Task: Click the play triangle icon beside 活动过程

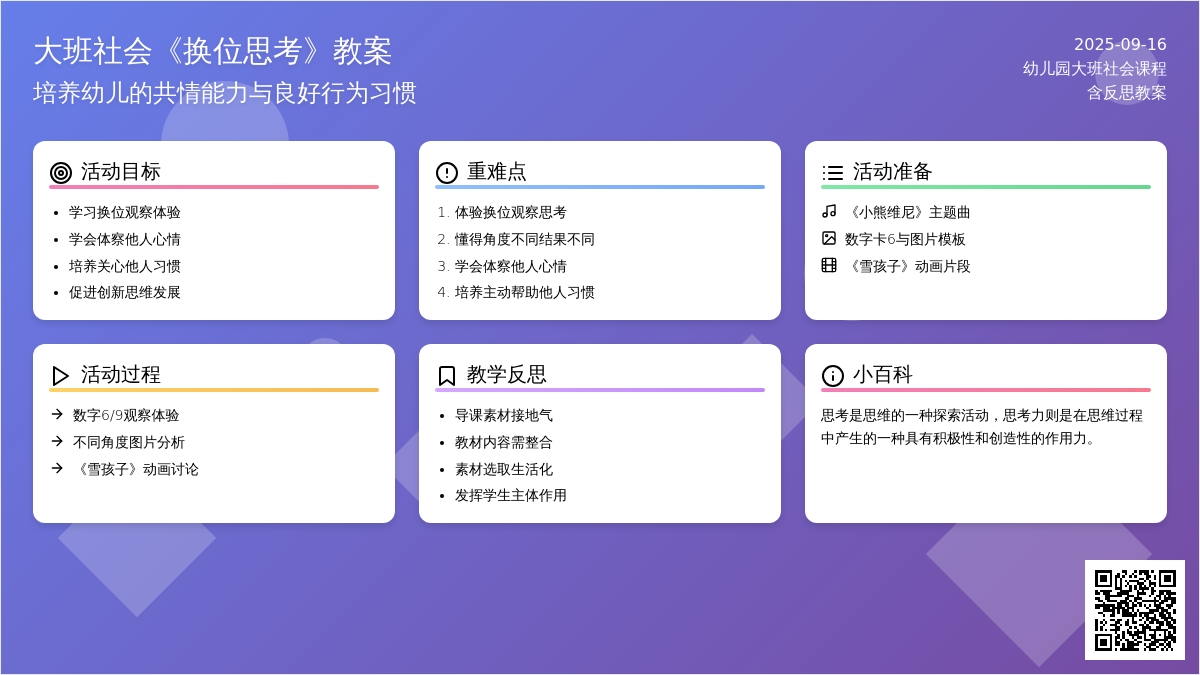Action: click(61, 376)
